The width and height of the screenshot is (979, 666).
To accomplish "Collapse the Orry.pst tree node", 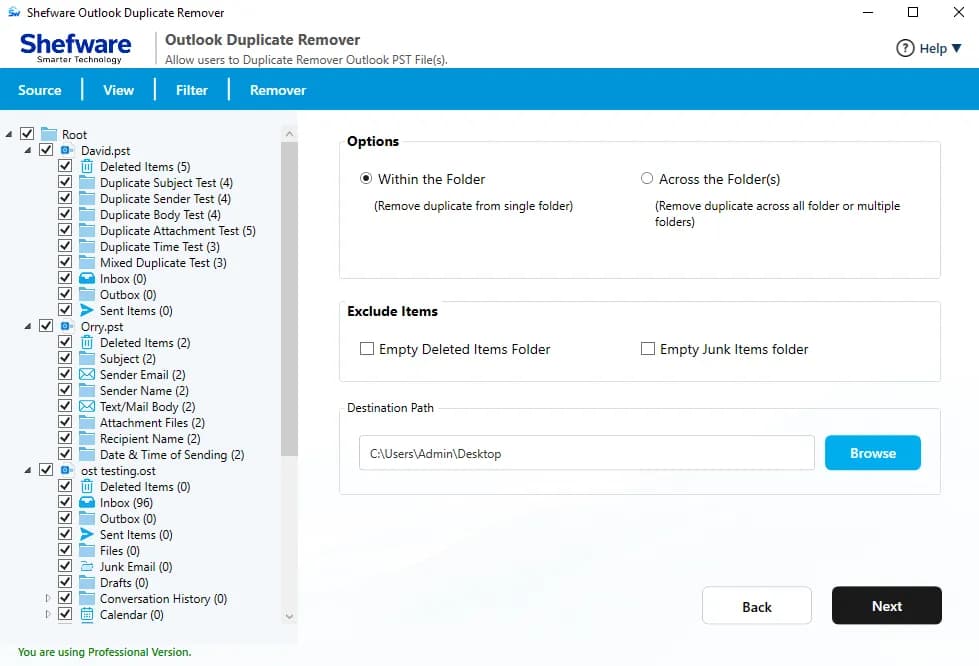I will pos(27,326).
